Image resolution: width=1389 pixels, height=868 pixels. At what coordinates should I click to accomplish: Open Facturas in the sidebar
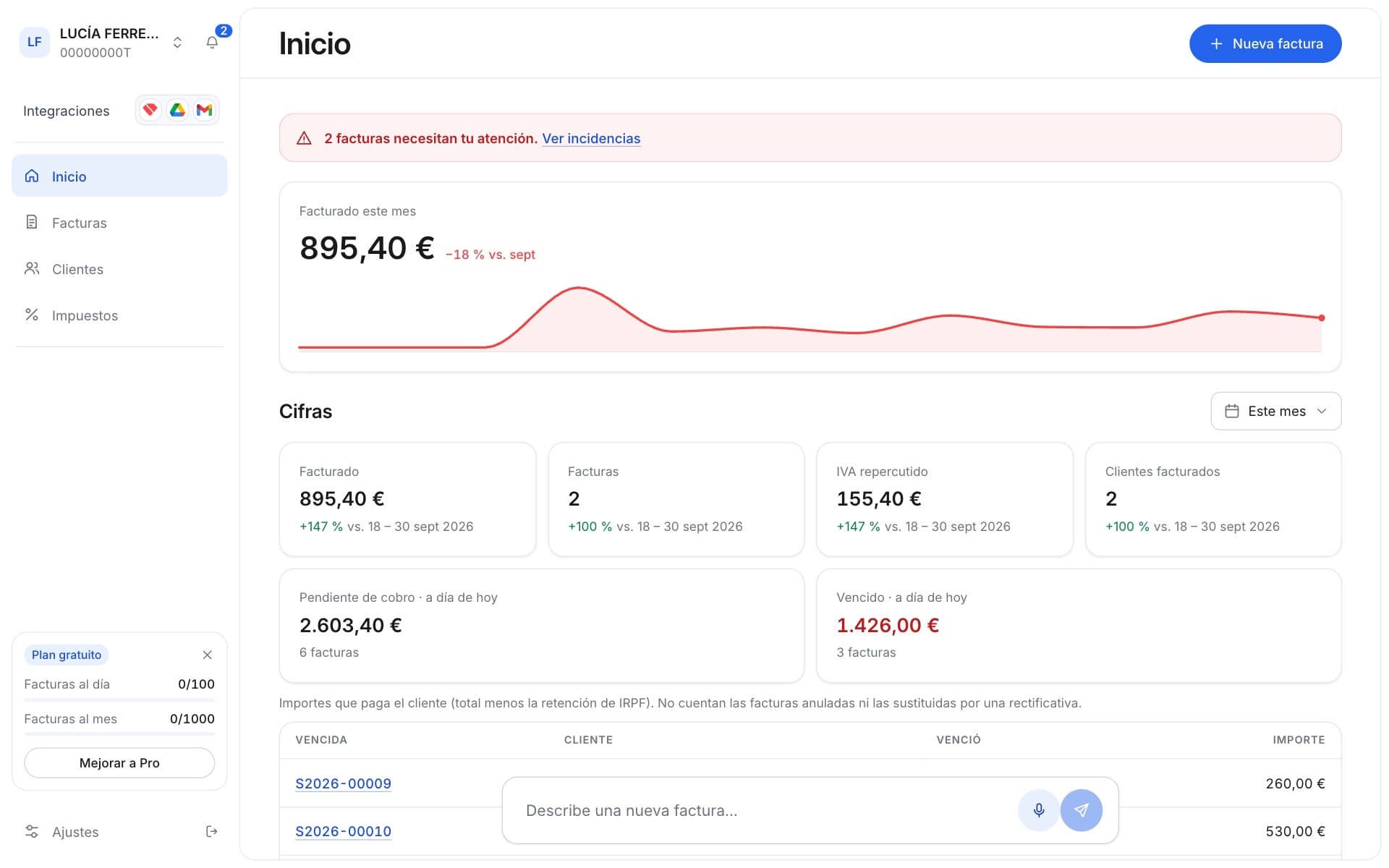point(119,222)
